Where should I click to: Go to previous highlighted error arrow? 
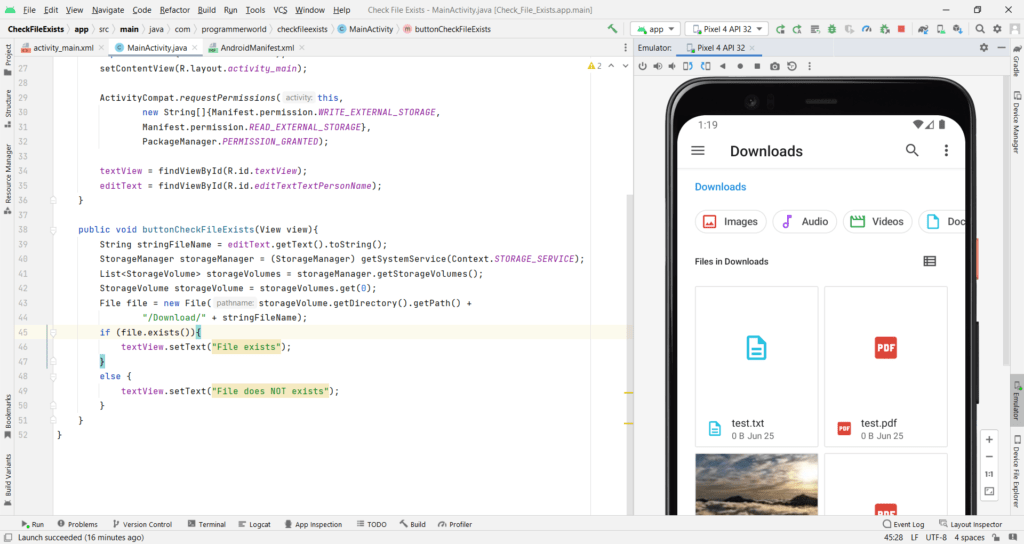(x=611, y=66)
